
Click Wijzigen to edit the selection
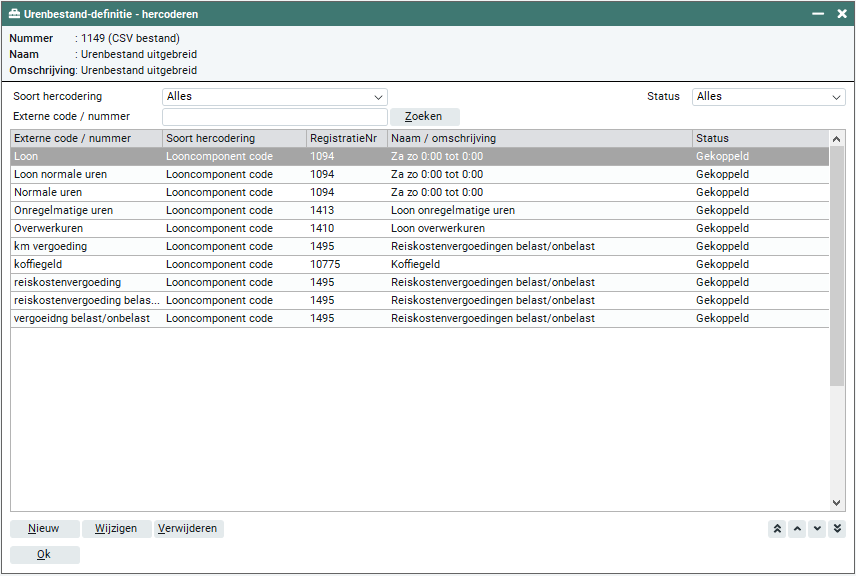click(x=117, y=529)
